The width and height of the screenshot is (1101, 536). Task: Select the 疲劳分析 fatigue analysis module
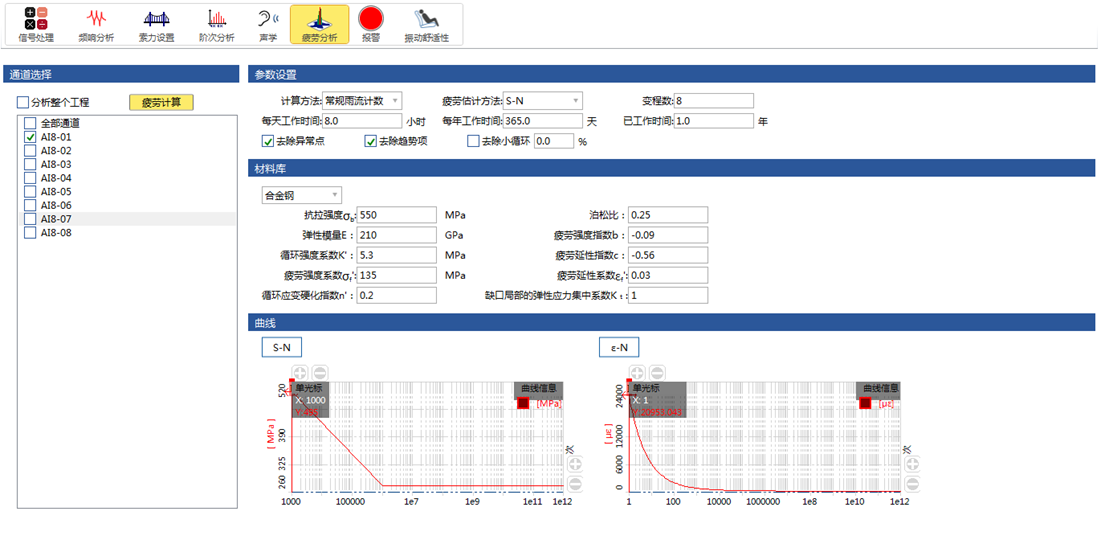pos(319,25)
